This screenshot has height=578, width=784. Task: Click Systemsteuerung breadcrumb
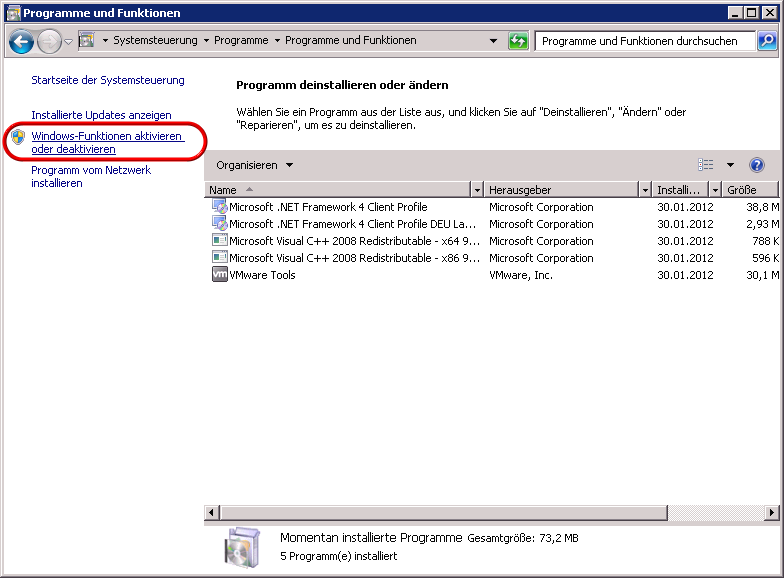point(155,40)
